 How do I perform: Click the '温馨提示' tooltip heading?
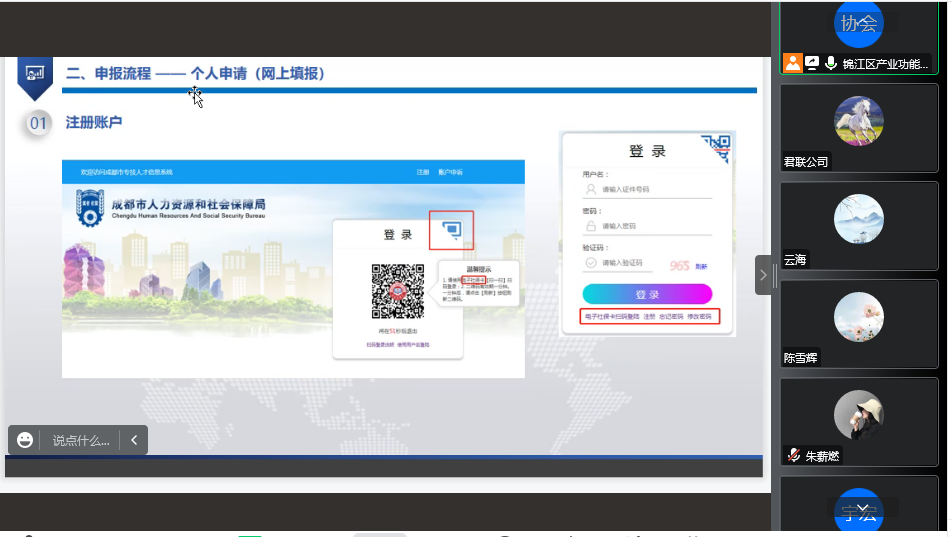point(478,269)
